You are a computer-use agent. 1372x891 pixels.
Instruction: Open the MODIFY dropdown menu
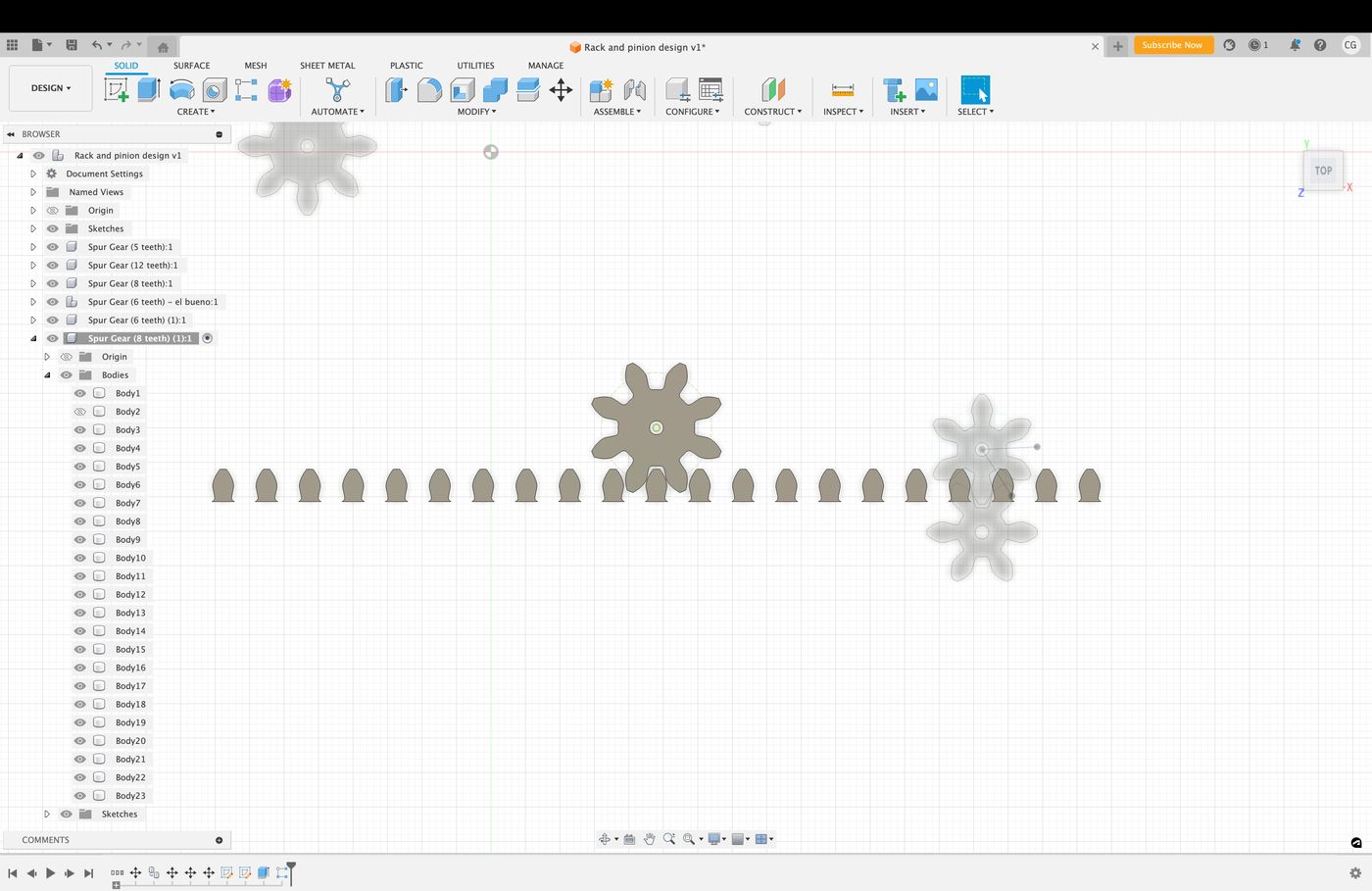(x=477, y=112)
